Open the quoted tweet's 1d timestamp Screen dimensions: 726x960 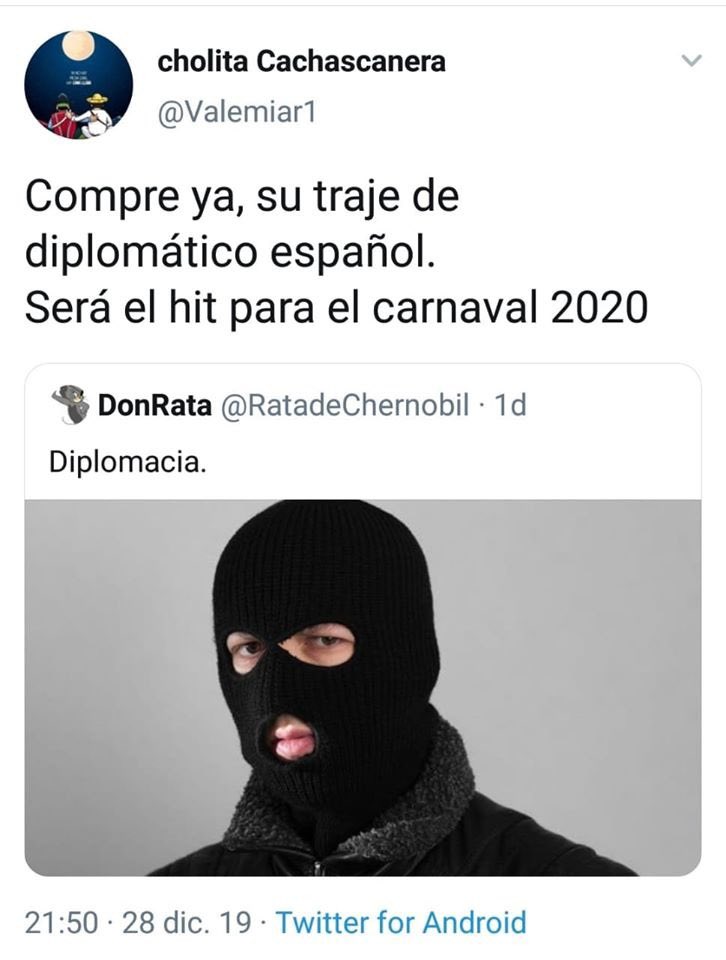[x=510, y=405]
